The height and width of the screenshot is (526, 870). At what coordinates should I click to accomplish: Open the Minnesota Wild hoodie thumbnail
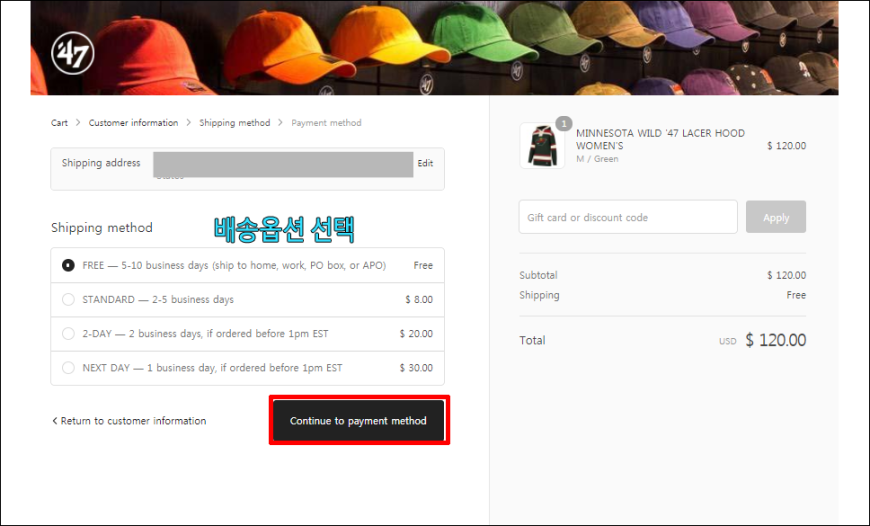pyautogui.click(x=542, y=146)
